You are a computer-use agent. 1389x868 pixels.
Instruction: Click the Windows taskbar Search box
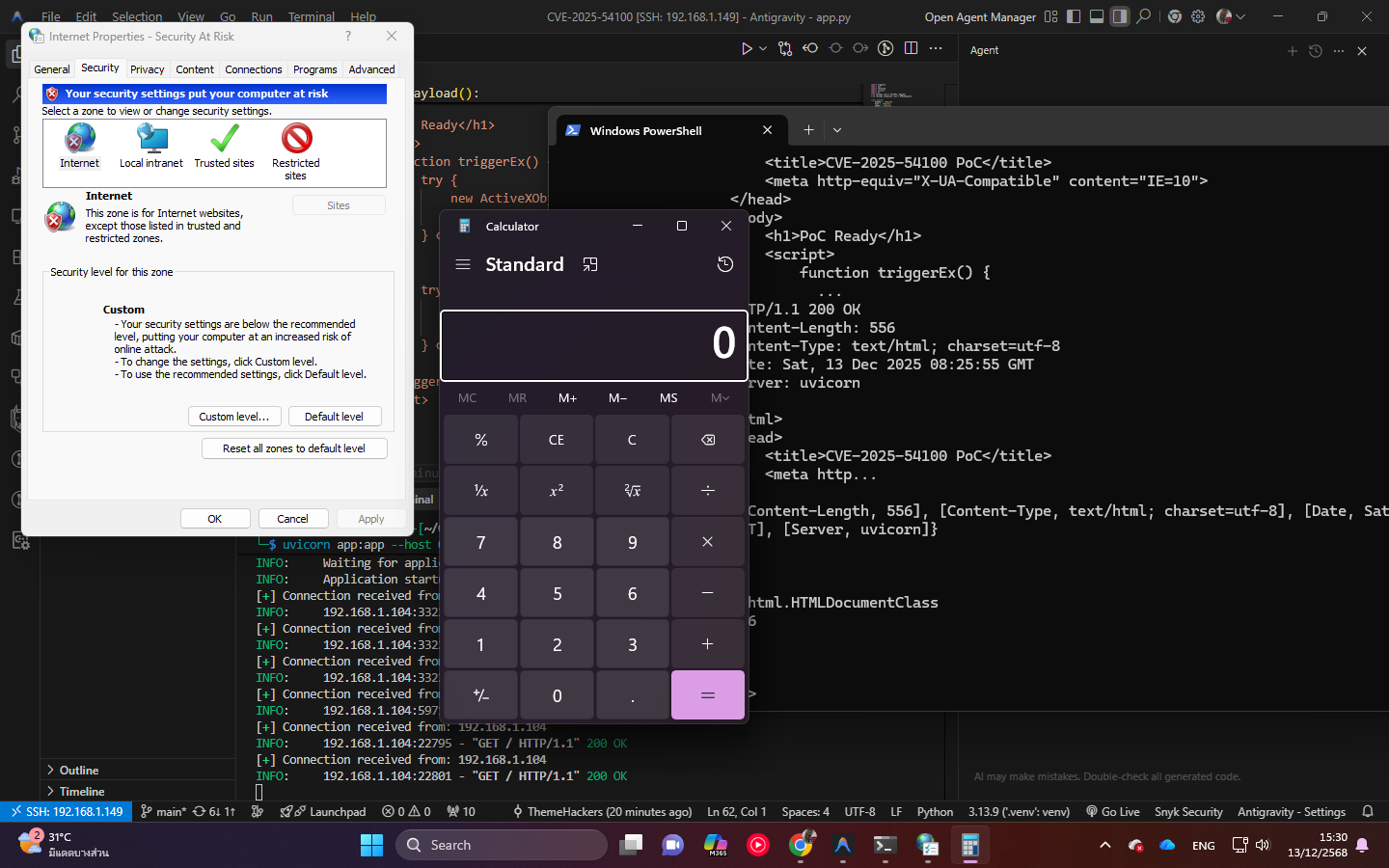[502, 845]
